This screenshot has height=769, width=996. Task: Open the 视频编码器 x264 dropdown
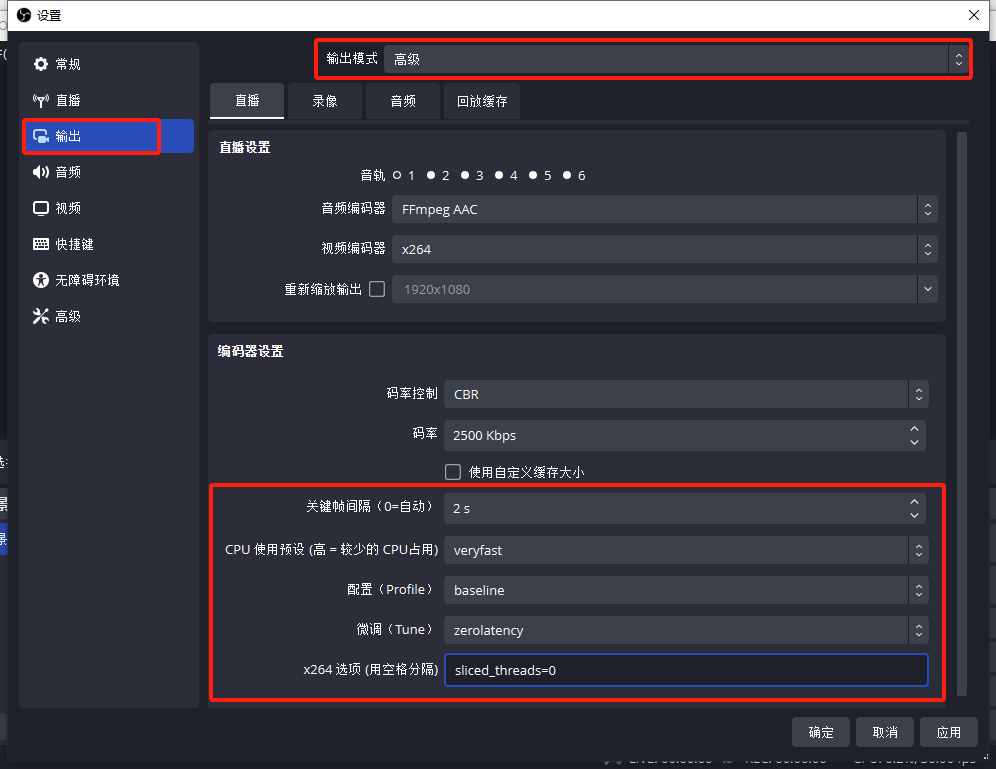664,250
